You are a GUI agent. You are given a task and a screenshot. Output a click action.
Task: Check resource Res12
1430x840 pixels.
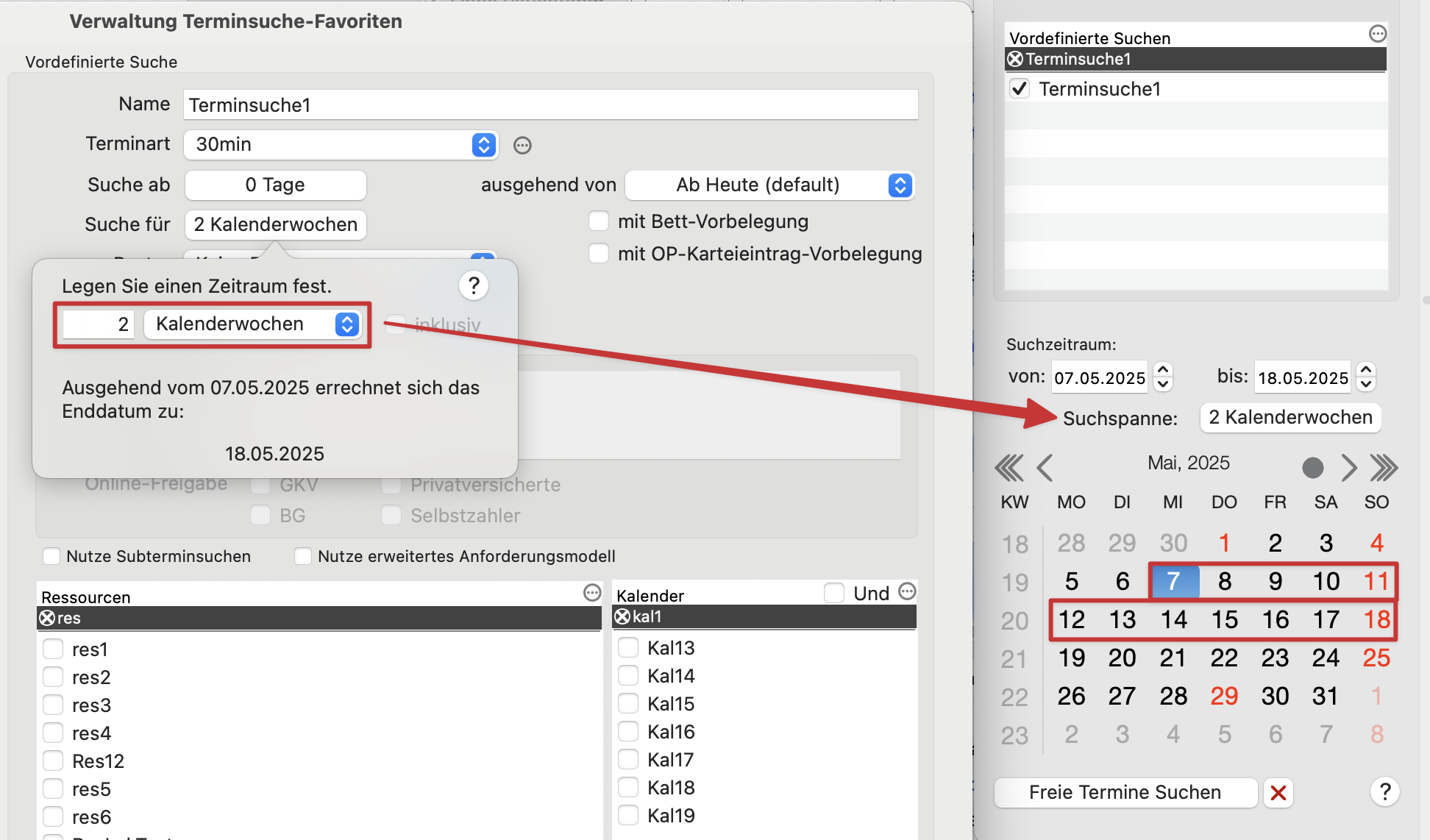tap(53, 761)
